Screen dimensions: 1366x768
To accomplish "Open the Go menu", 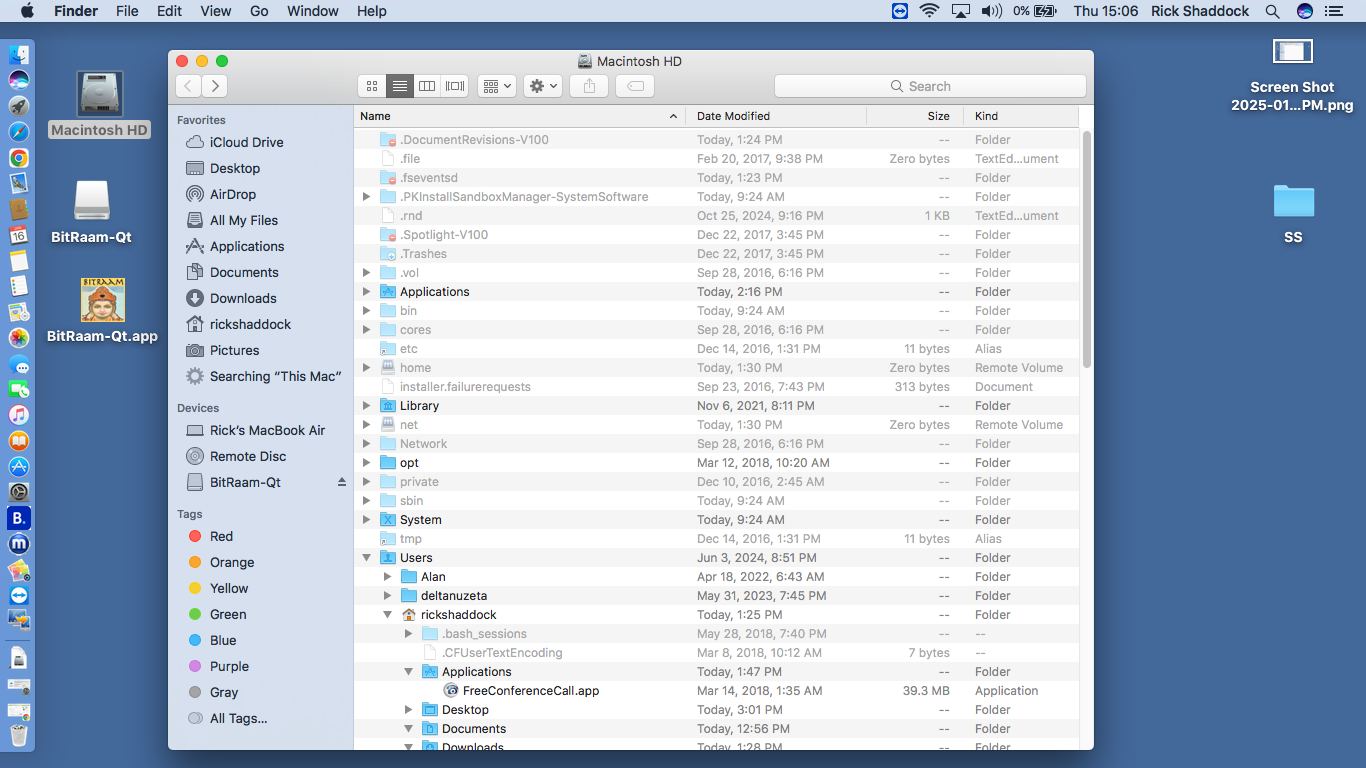I will click(x=259, y=11).
